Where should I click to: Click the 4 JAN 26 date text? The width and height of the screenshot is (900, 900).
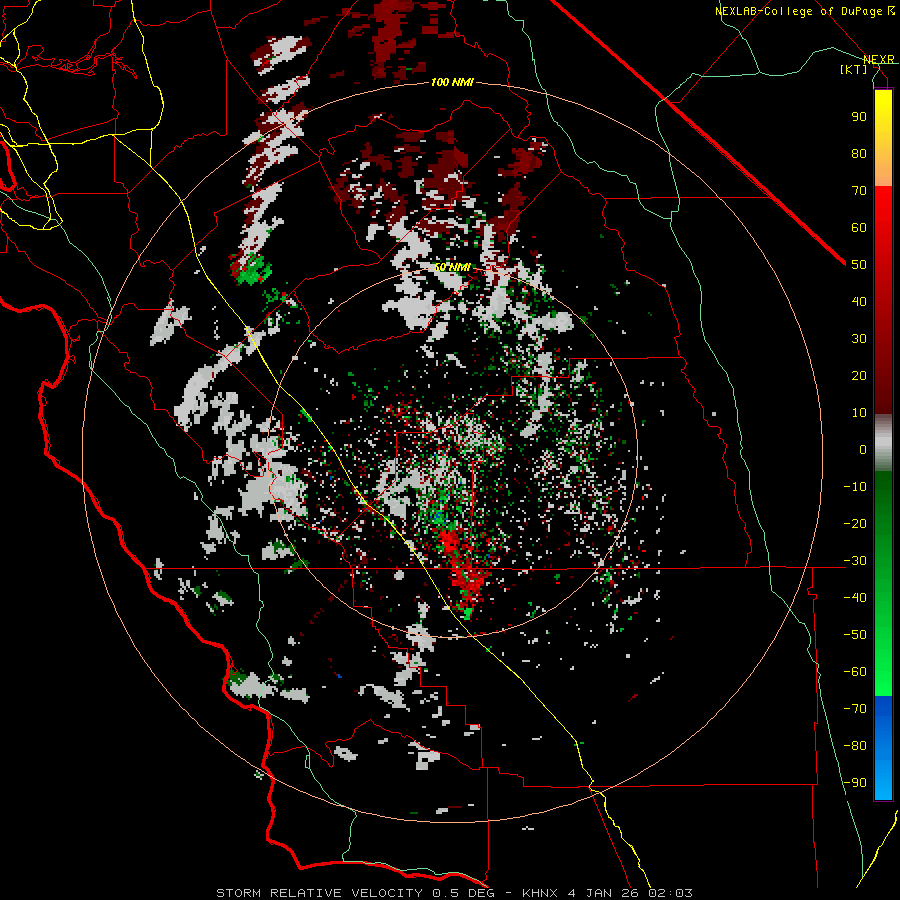[x=605, y=893]
